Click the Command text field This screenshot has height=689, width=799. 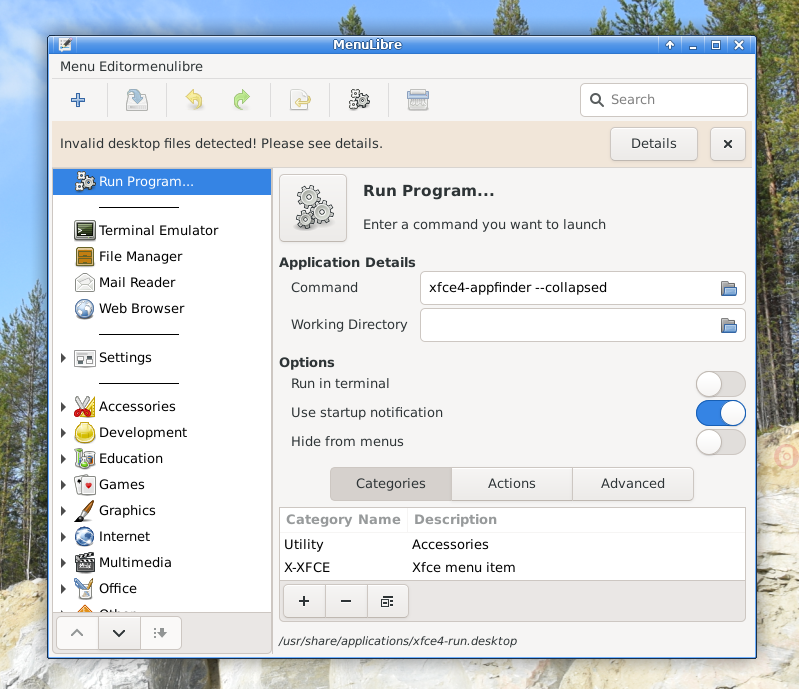[582, 288]
